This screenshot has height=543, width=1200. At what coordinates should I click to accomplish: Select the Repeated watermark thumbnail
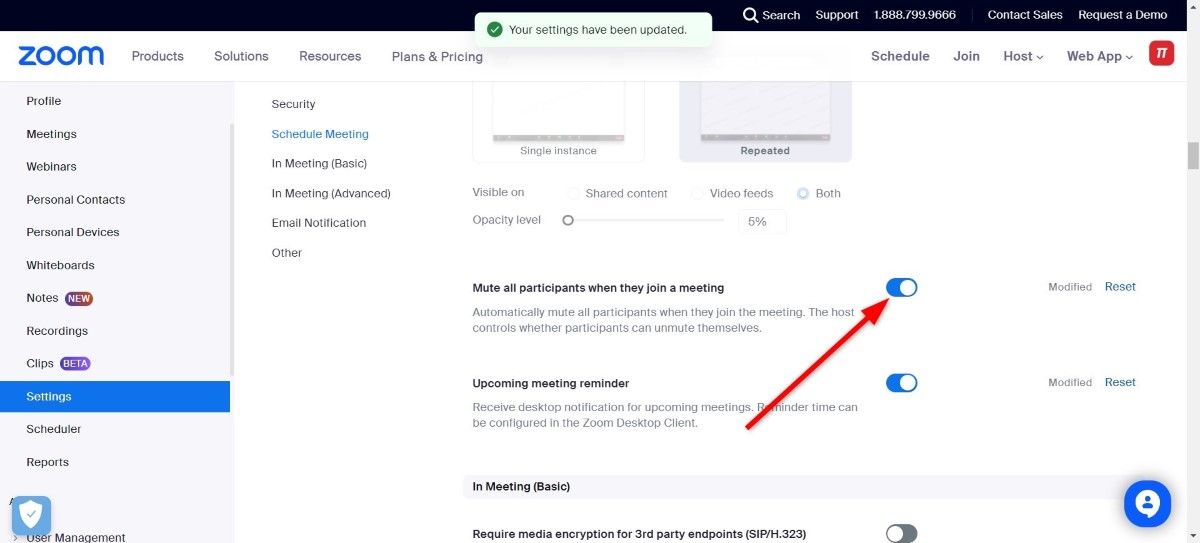tap(765, 122)
